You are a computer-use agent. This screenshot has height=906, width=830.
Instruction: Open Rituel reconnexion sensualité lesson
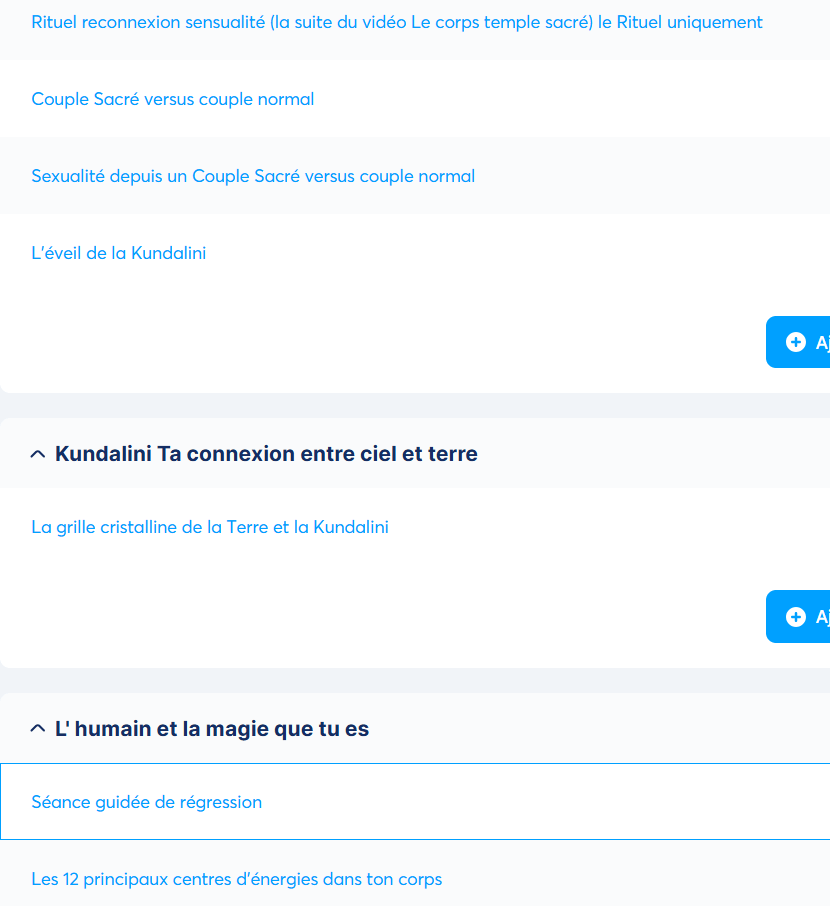click(x=396, y=22)
